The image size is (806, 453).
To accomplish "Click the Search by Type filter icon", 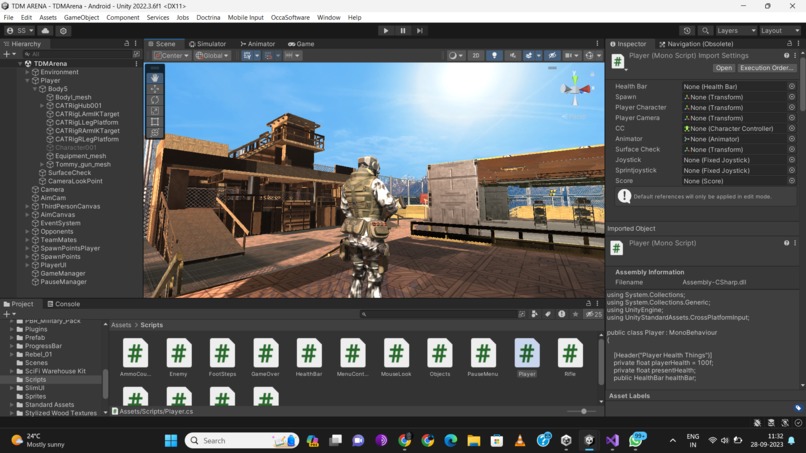I will point(535,314).
